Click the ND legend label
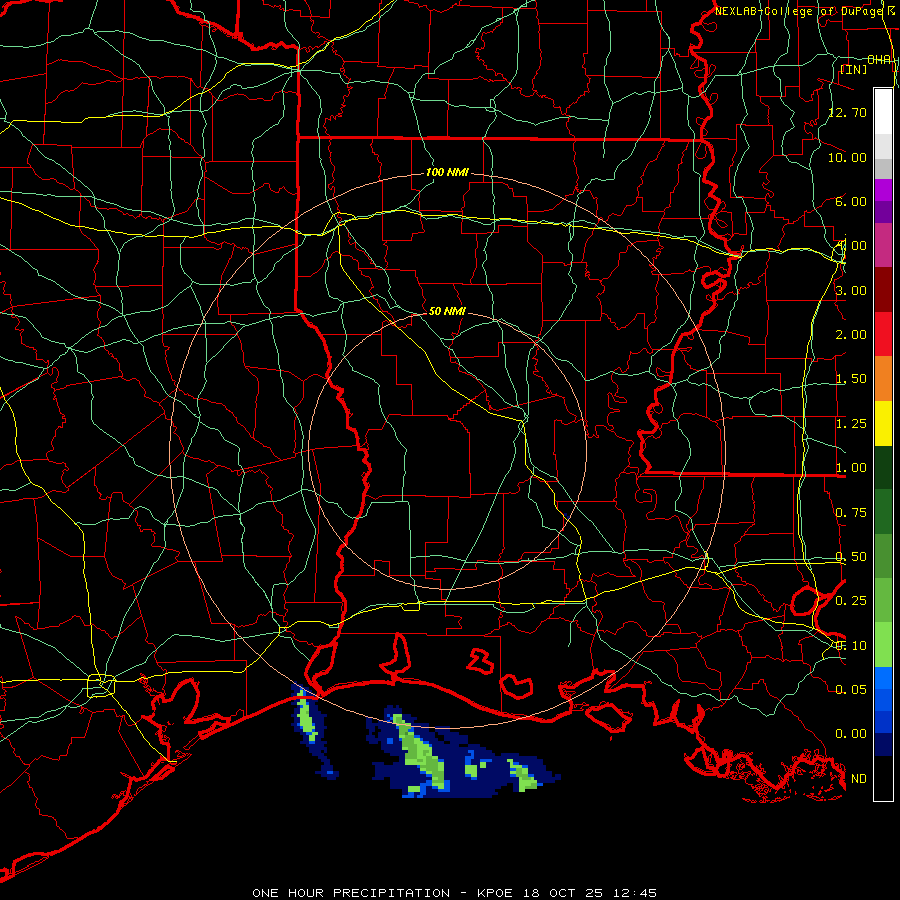The image size is (900, 900). 859,779
